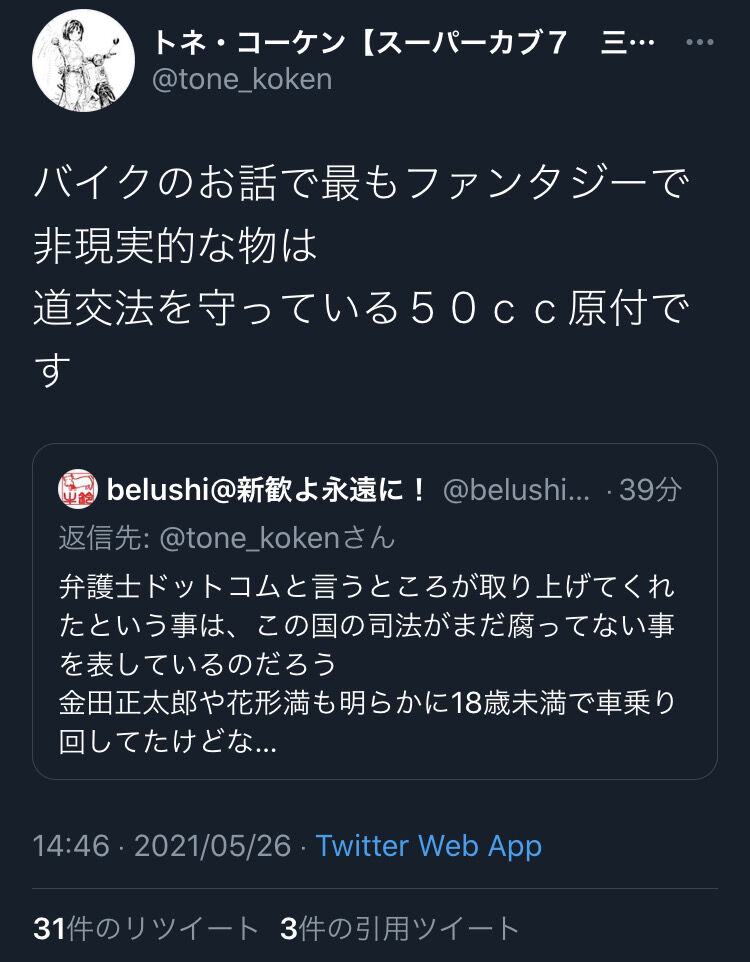
Task: Click the 39分 timestamp on quoted tweet
Action: pyautogui.click(x=653, y=485)
